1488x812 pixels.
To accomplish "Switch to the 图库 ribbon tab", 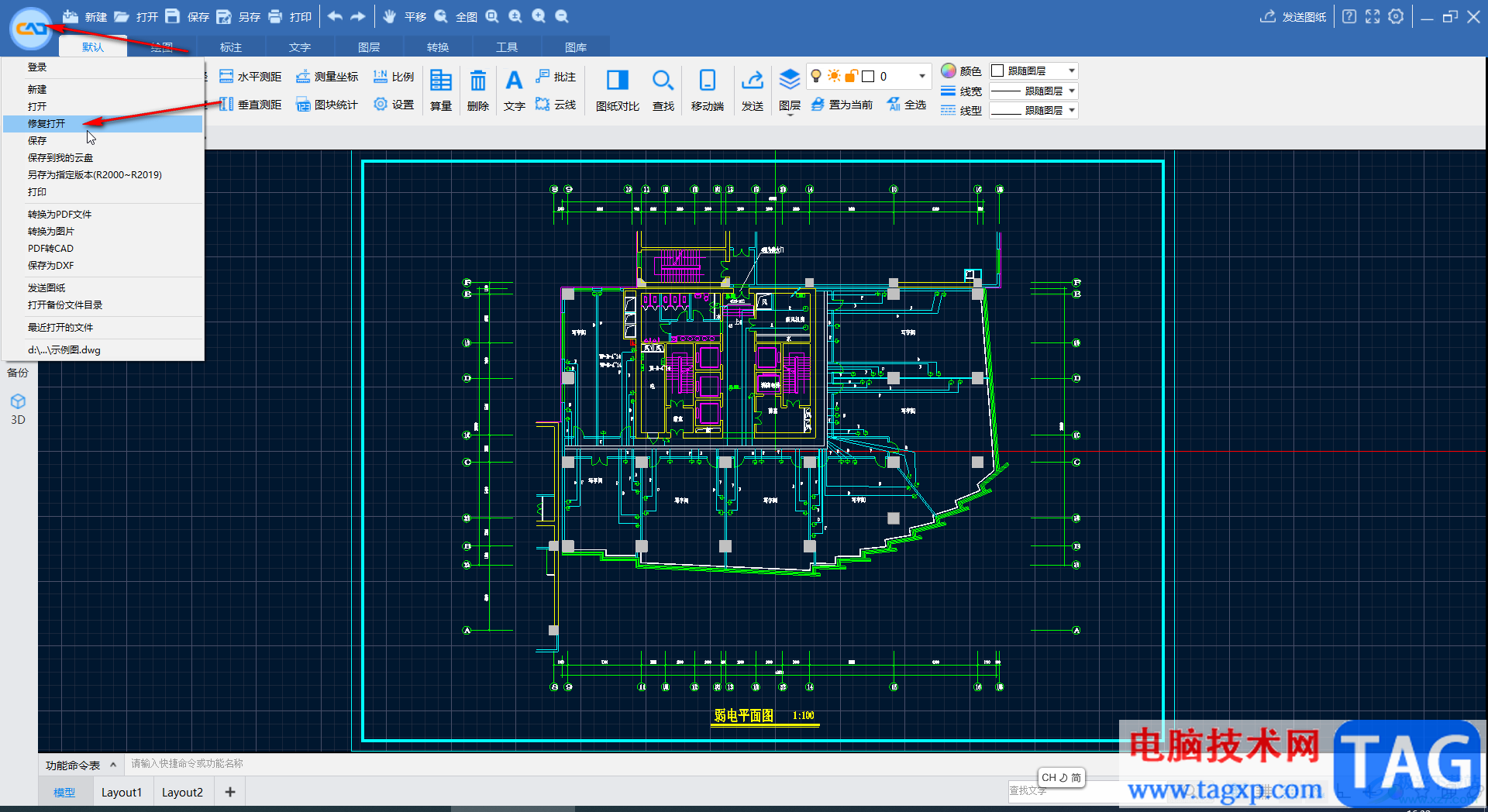I will (576, 47).
